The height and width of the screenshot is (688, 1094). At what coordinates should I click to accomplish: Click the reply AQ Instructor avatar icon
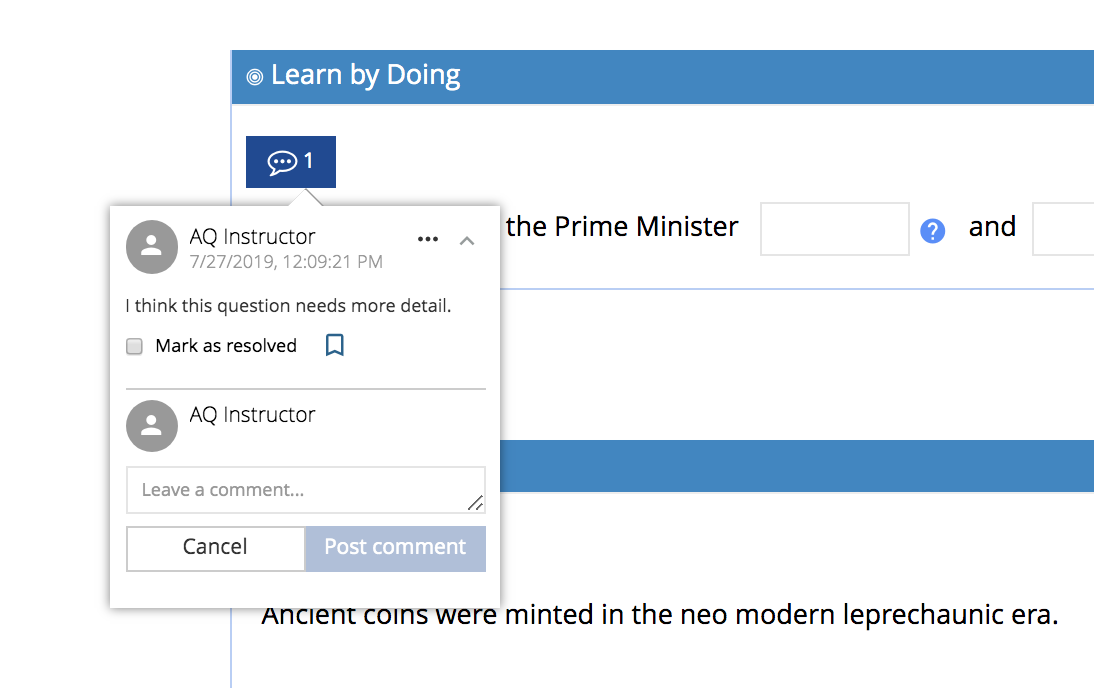[151, 426]
